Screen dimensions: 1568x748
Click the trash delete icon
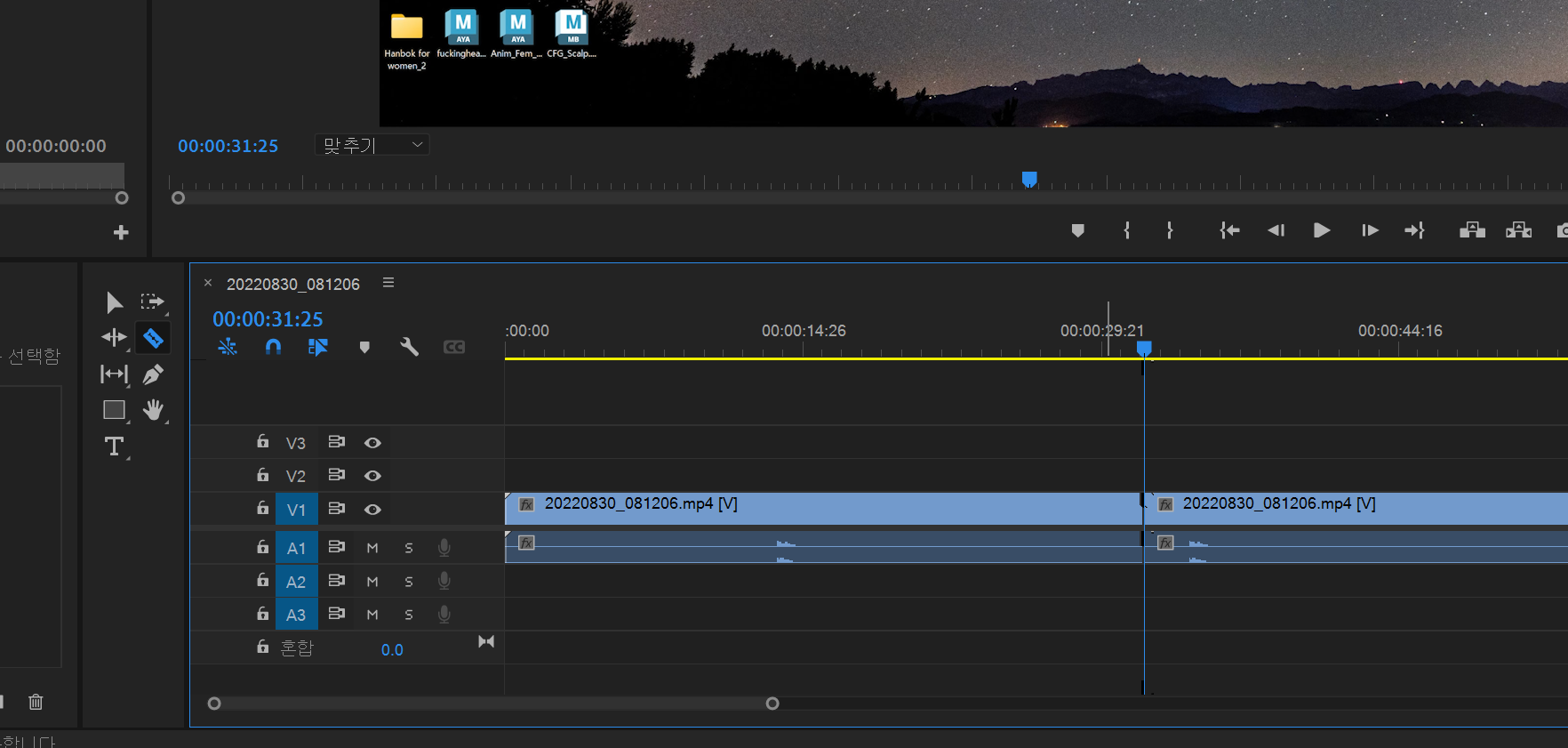pyautogui.click(x=36, y=702)
